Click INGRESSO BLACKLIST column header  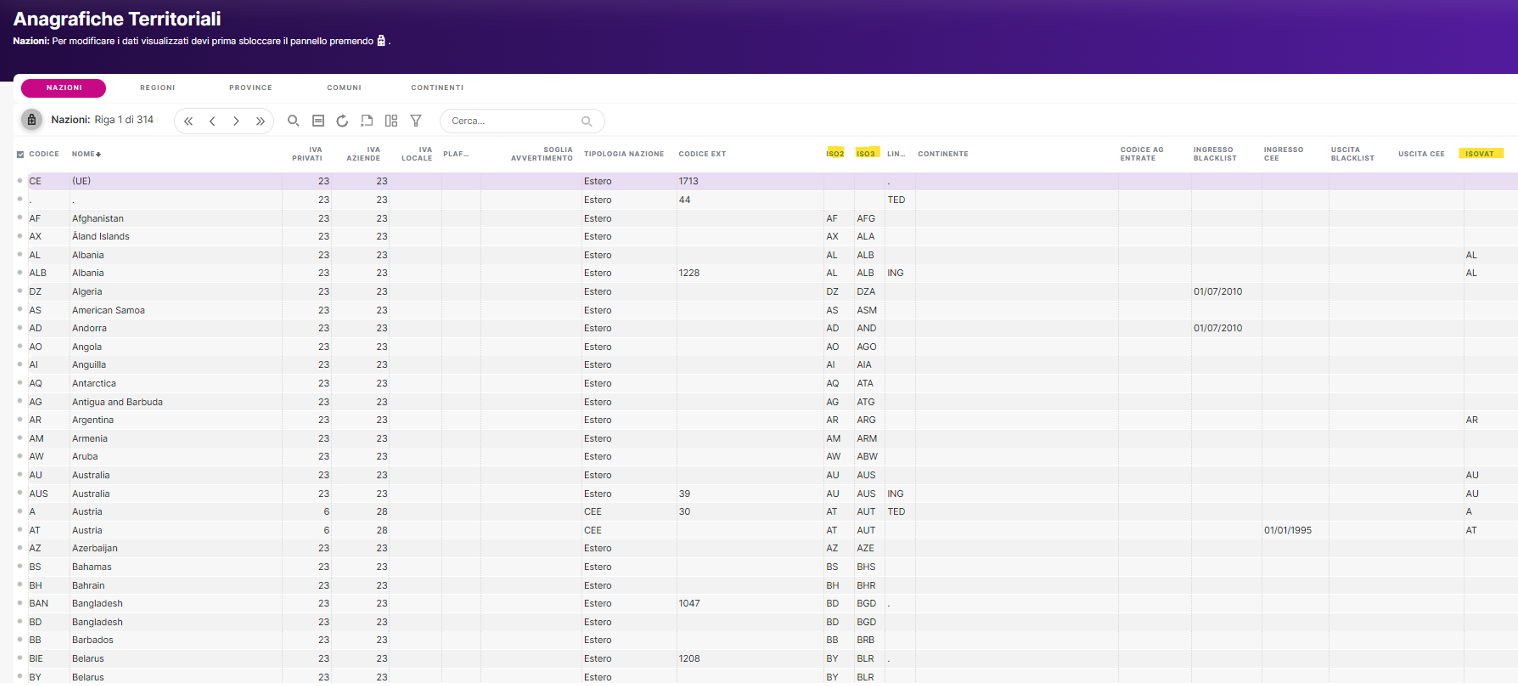[1214, 154]
